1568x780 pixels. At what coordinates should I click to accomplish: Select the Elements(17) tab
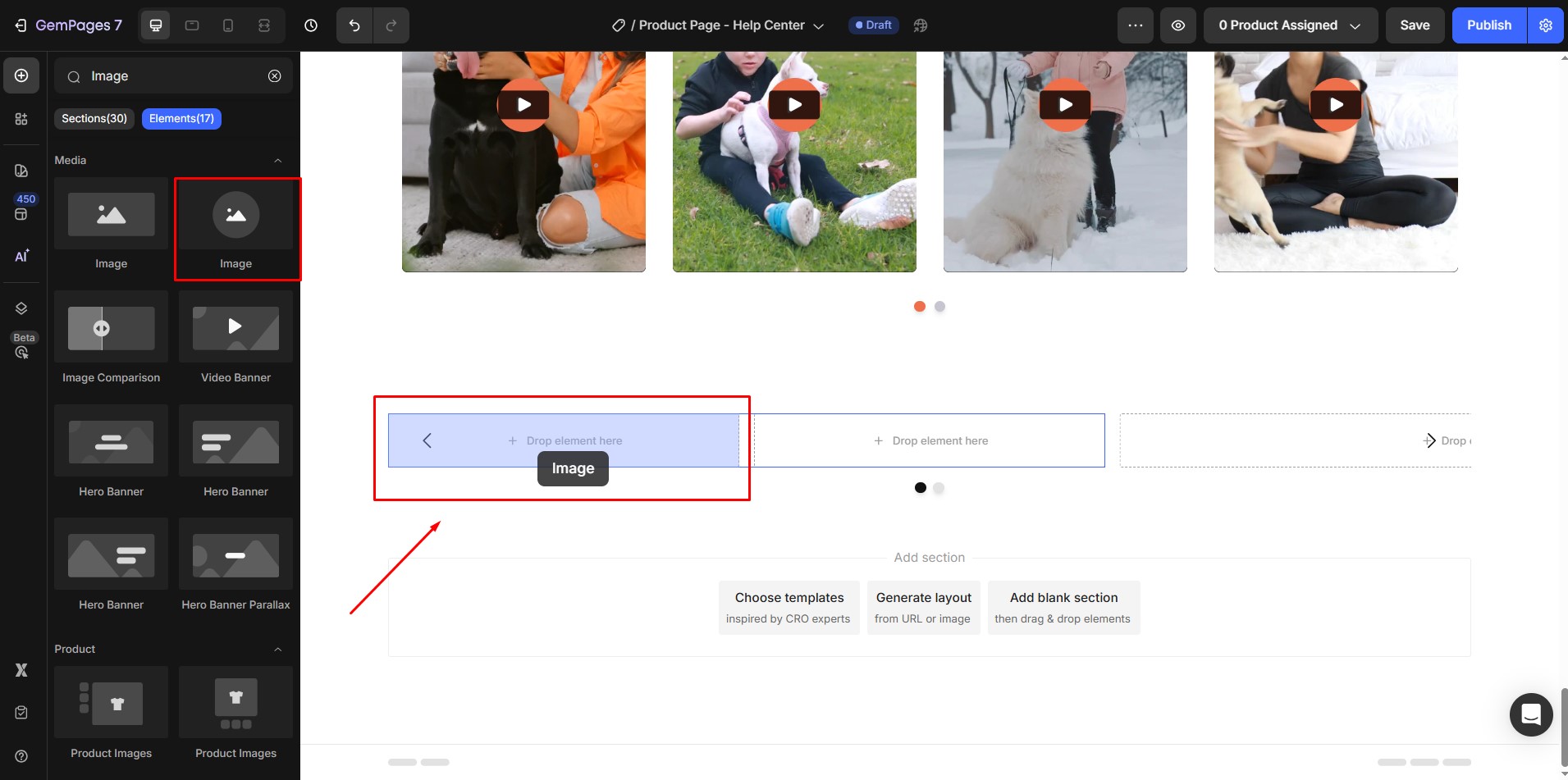(181, 119)
